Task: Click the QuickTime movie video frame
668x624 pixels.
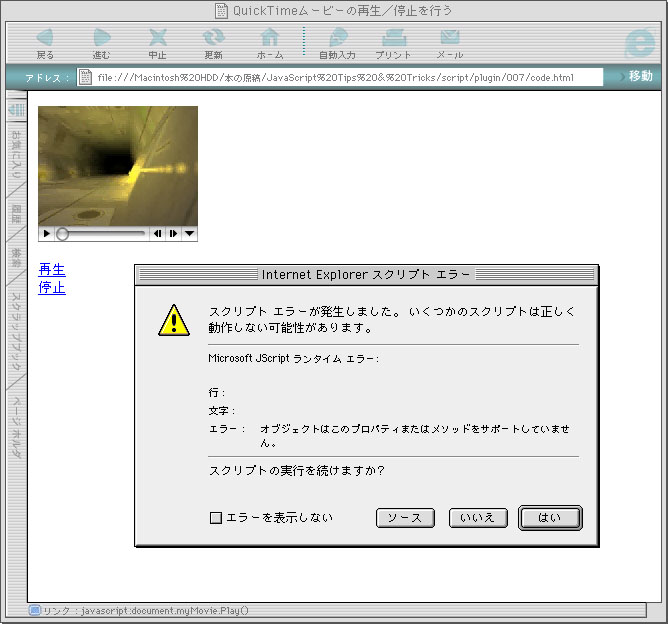Action: (x=118, y=166)
